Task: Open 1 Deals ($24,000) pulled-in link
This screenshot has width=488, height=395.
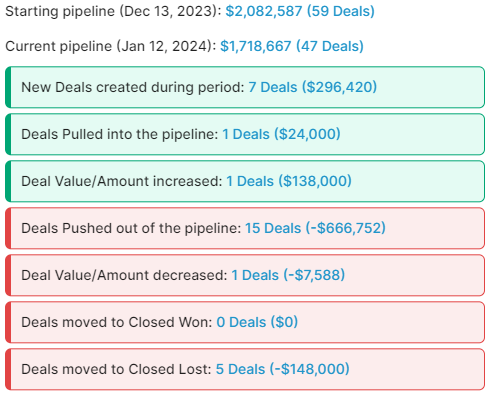Action: point(281,134)
